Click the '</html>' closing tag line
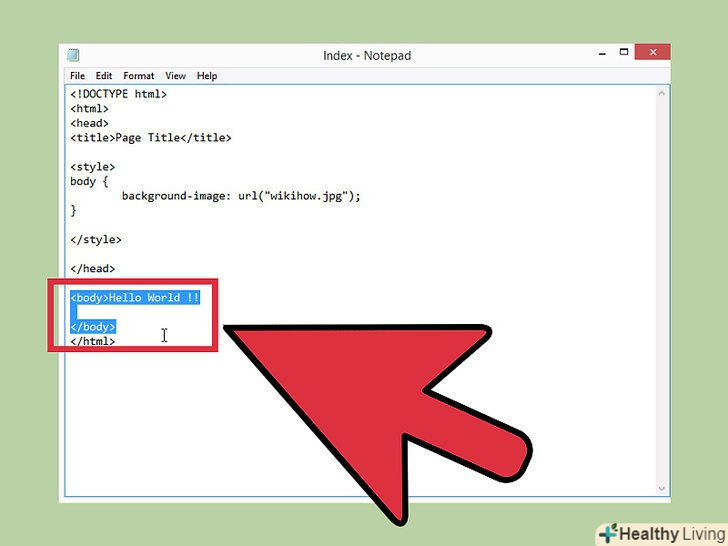The width and height of the screenshot is (728, 546). [92, 341]
